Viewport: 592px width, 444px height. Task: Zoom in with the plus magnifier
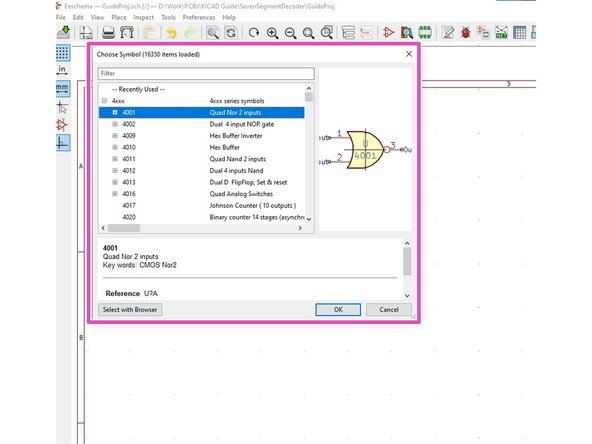point(272,32)
